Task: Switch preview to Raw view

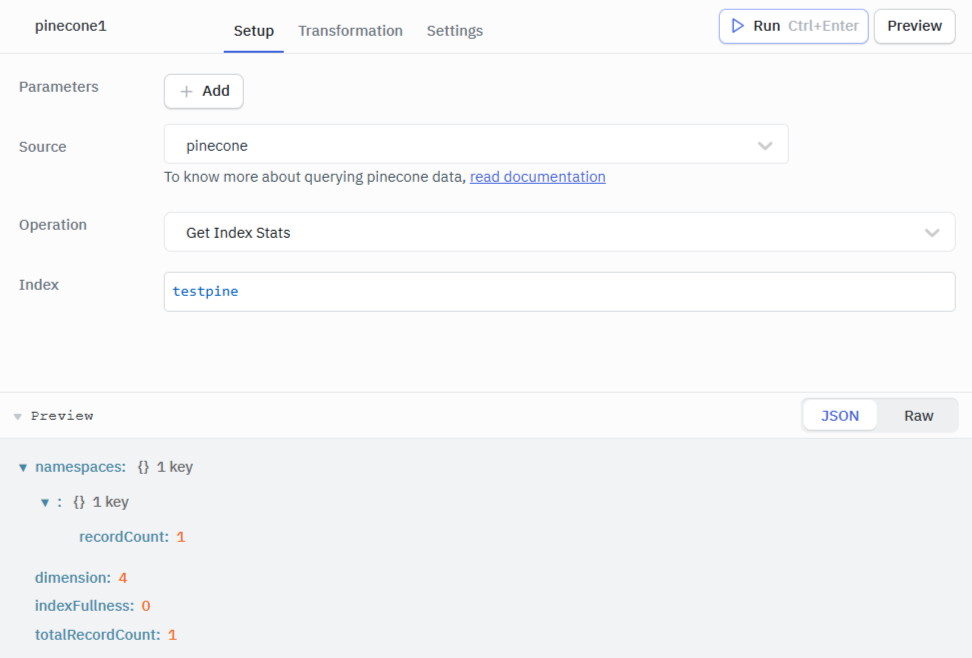Action: coord(918,416)
